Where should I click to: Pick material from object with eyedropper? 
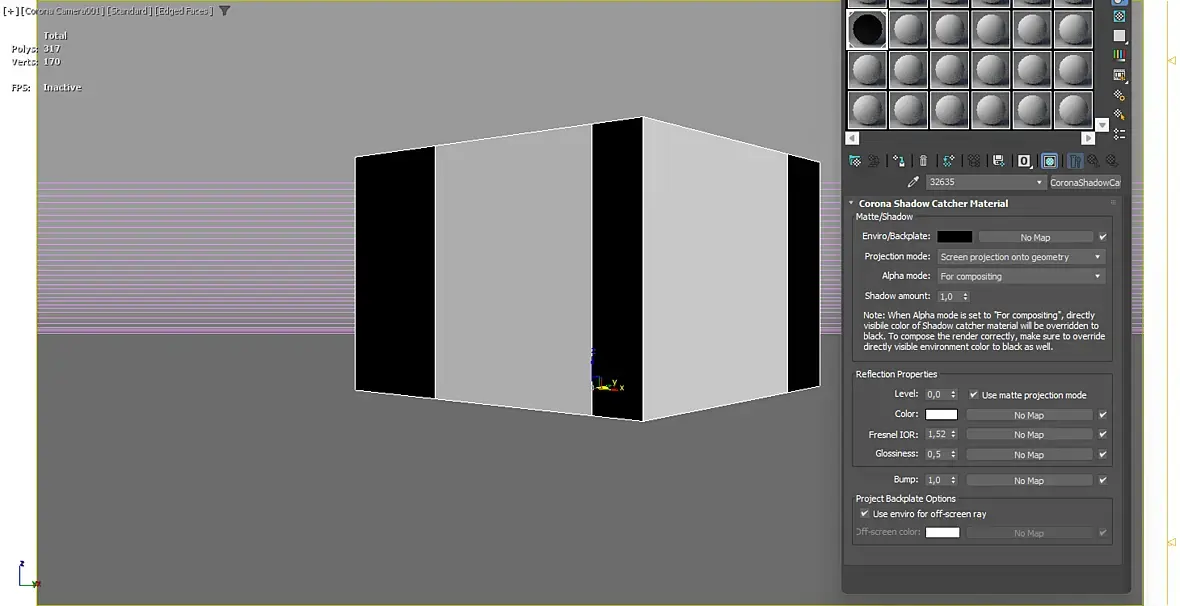[913, 182]
